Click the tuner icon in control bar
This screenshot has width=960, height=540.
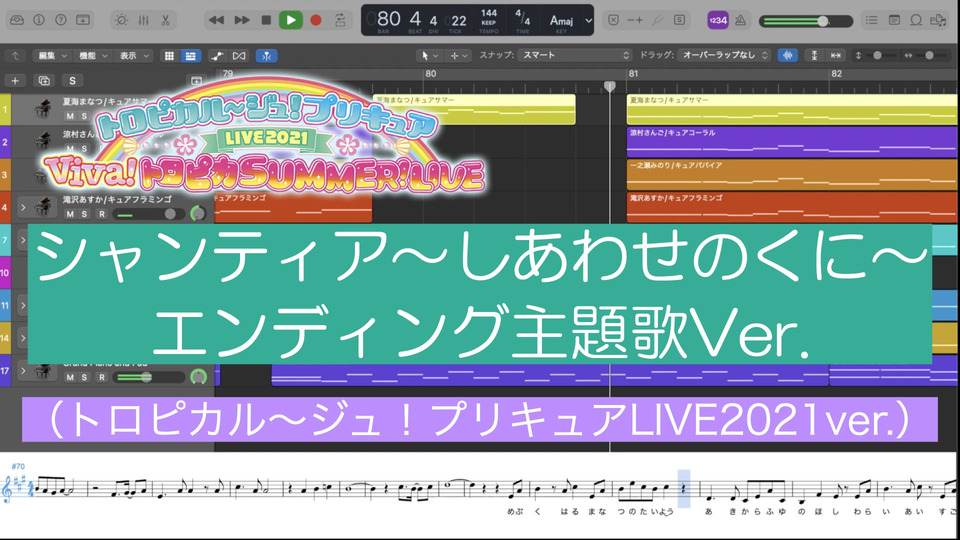(658, 20)
